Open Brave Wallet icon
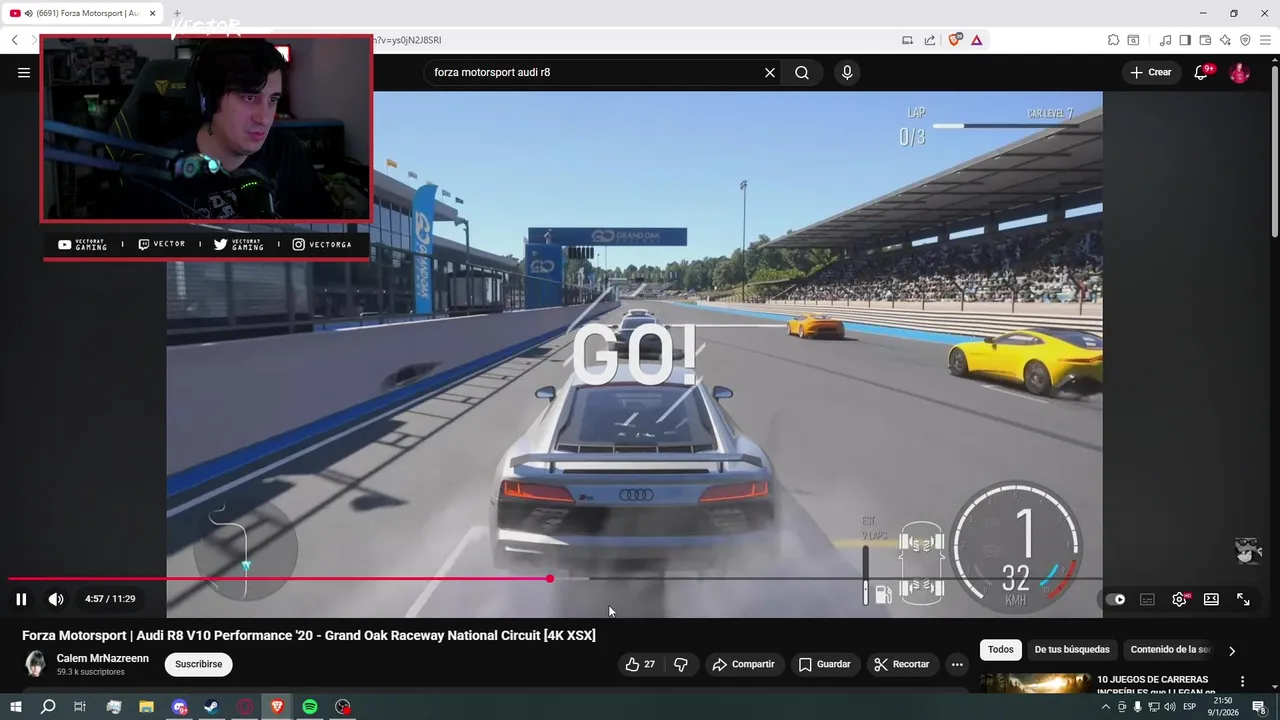This screenshot has width=1280, height=720. (1205, 40)
